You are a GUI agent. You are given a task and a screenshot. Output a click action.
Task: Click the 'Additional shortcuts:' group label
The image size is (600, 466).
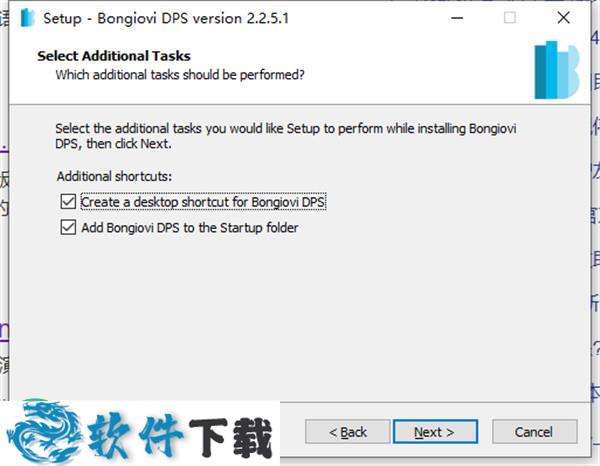click(114, 176)
